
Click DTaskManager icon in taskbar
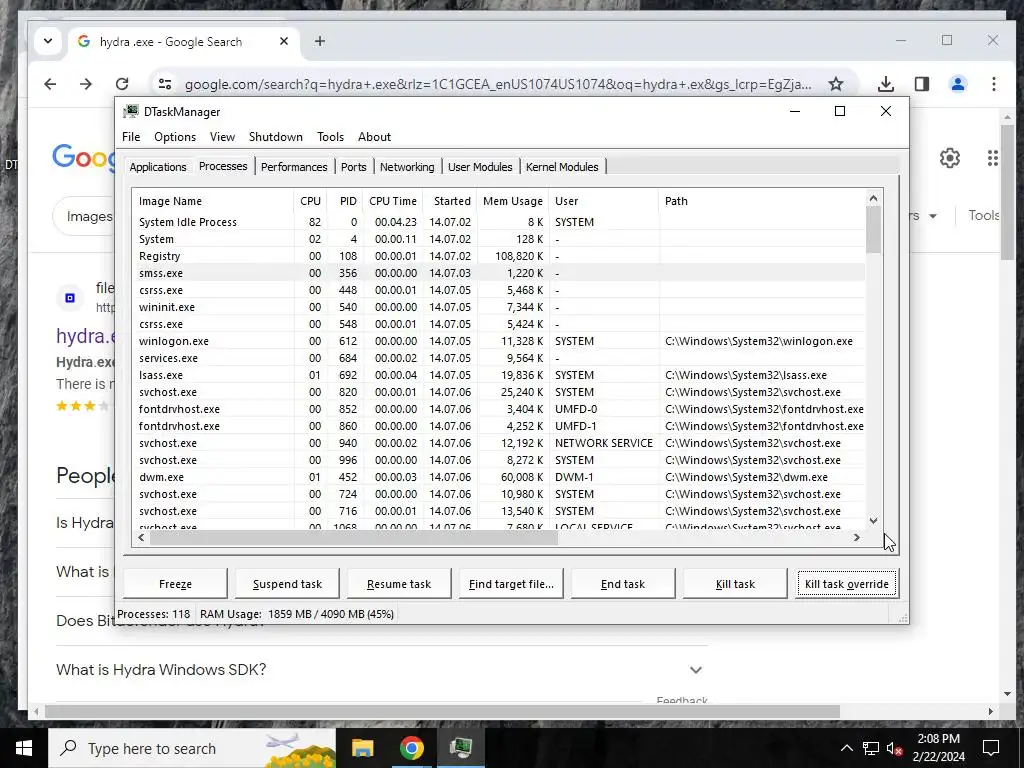[x=461, y=747]
